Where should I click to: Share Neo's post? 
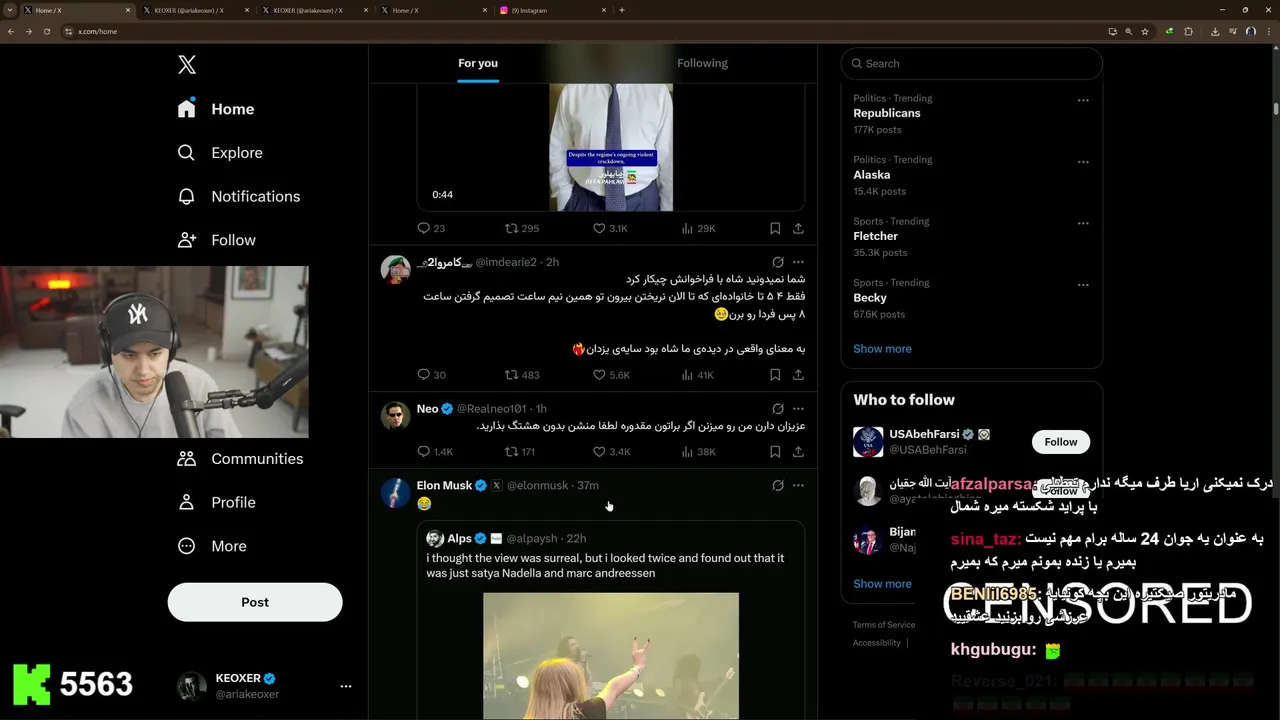point(798,452)
